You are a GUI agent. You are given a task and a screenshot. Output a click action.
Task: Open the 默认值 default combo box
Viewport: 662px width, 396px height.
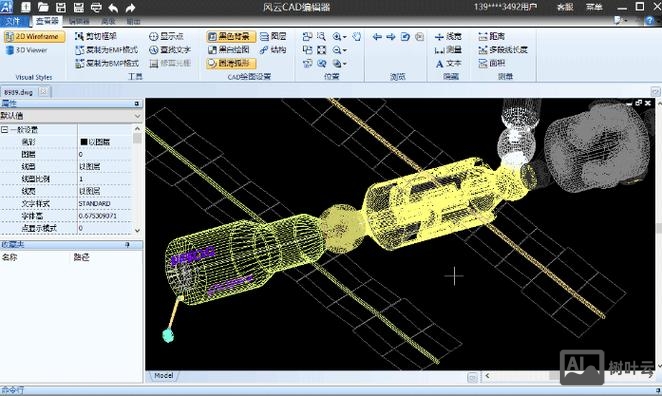71,116
